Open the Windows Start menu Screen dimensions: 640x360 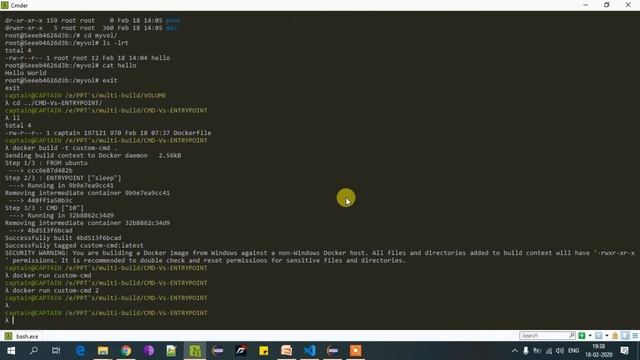click(11, 351)
